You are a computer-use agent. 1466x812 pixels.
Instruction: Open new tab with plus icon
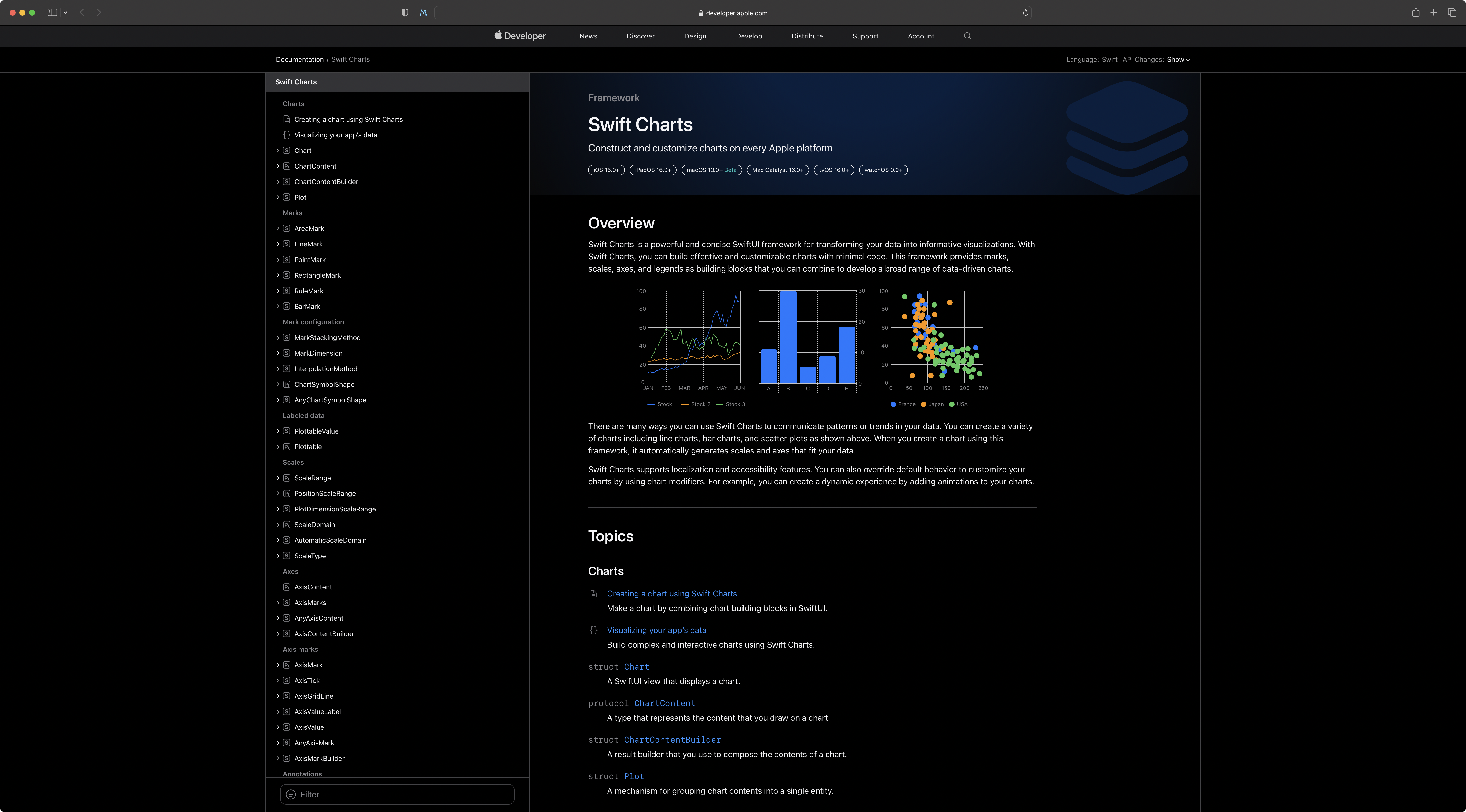pos(1434,12)
